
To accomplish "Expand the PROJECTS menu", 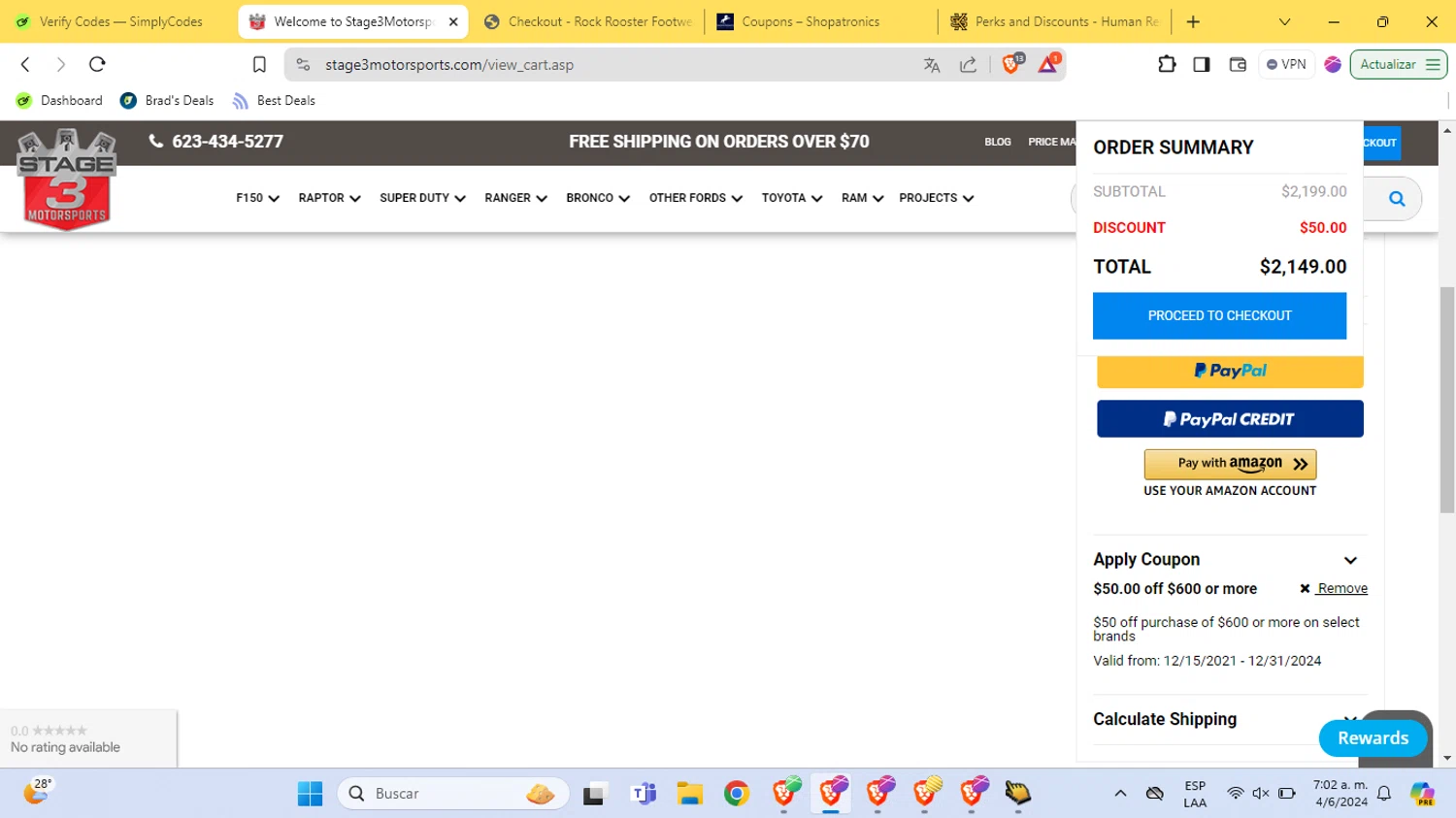I will [936, 198].
